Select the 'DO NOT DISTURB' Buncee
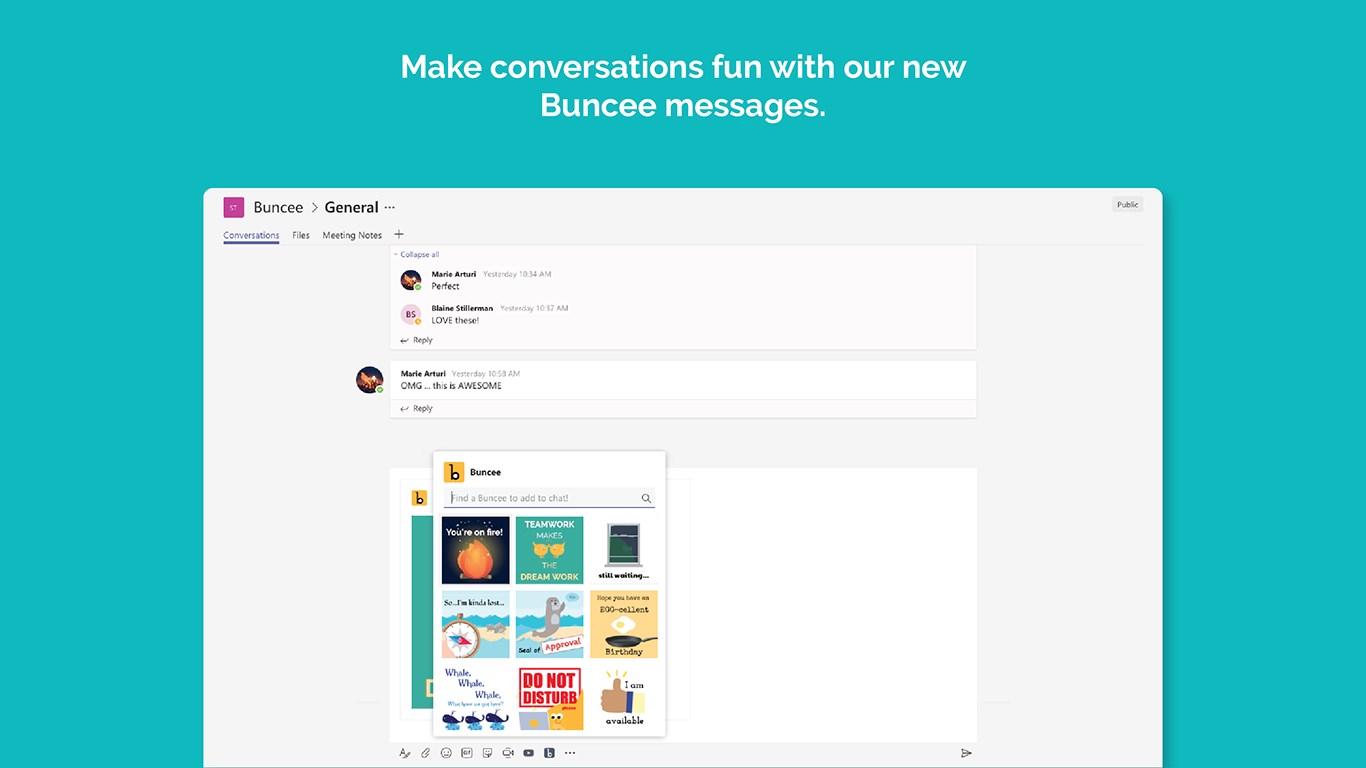The image size is (1366, 768). [x=550, y=698]
